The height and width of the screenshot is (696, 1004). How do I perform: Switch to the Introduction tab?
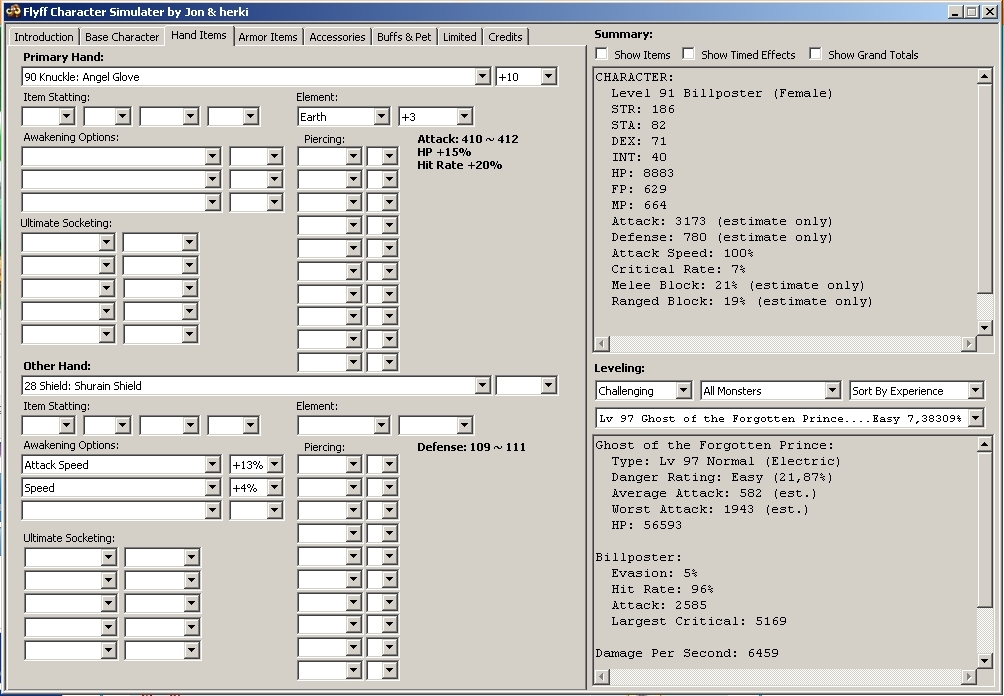coord(44,37)
